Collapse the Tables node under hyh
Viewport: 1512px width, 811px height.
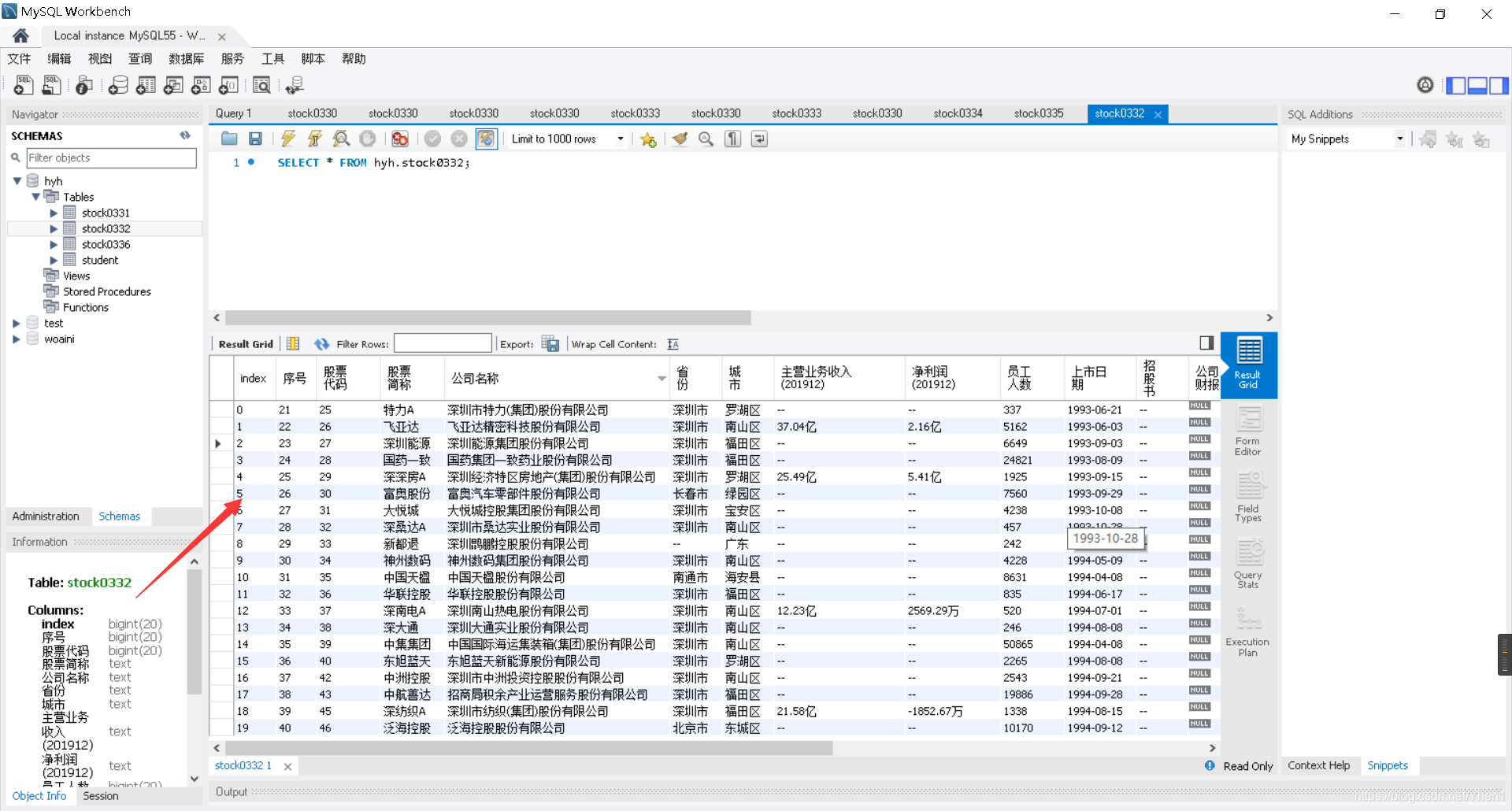[36, 197]
